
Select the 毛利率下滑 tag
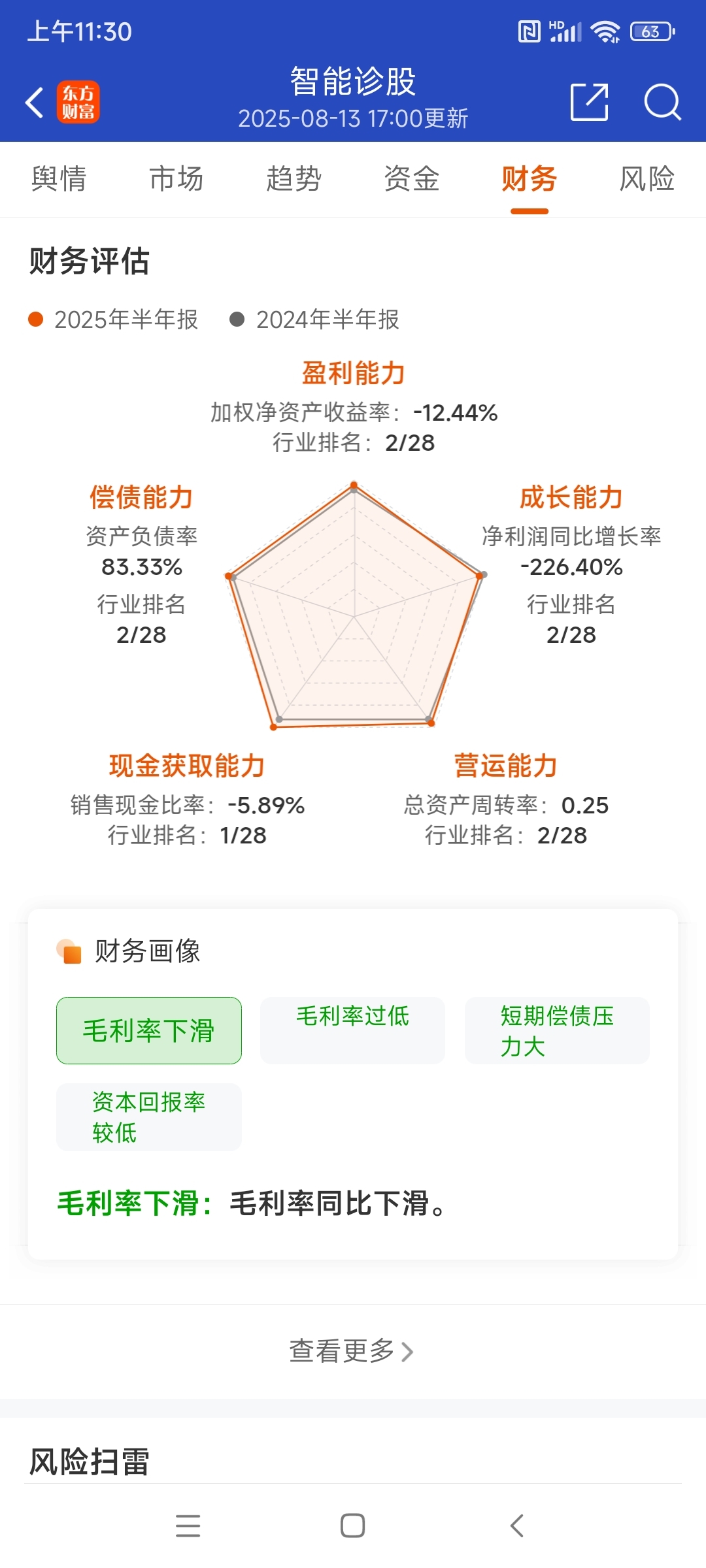pyautogui.click(x=149, y=1030)
